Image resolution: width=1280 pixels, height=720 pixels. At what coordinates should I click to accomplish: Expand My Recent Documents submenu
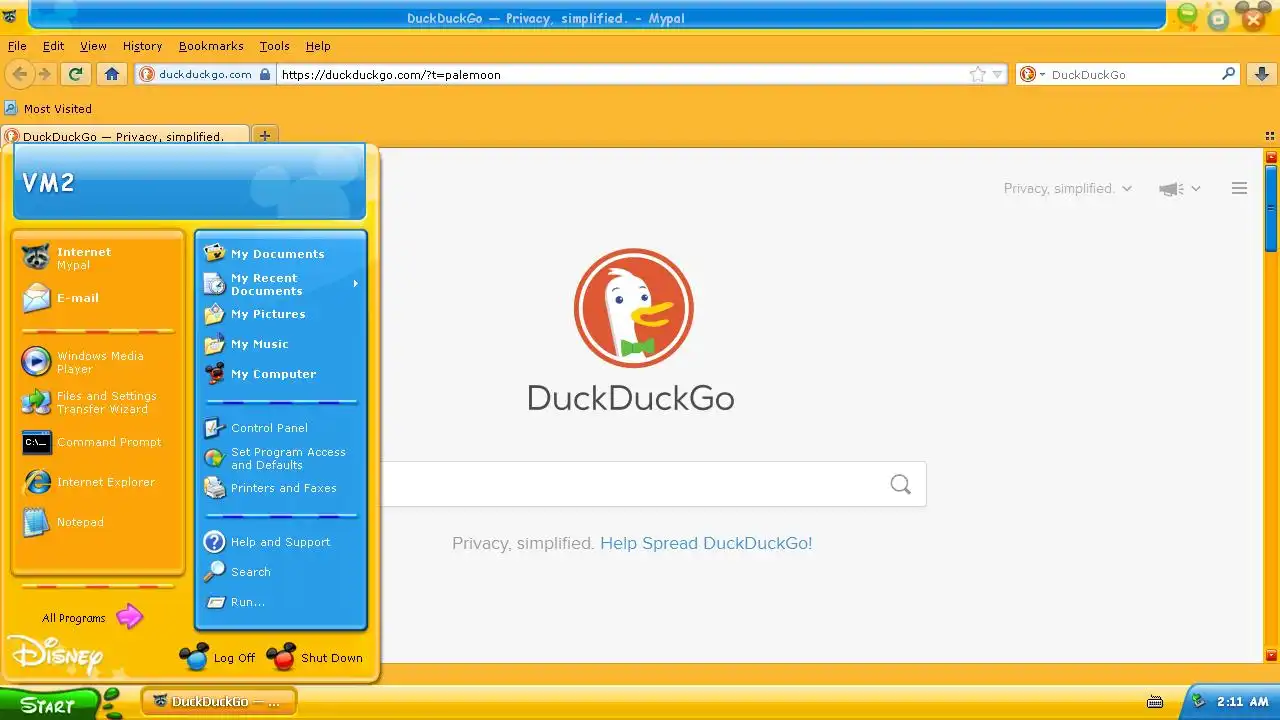280,284
